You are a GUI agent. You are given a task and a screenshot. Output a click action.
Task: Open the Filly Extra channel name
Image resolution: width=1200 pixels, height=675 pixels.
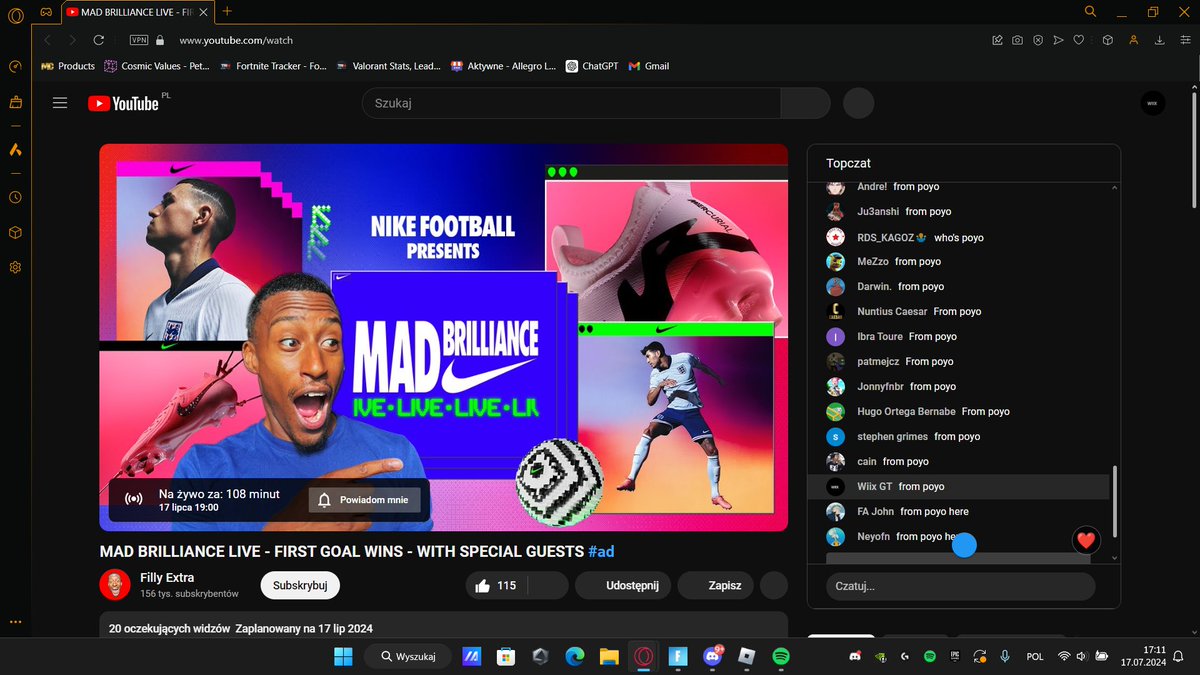pyautogui.click(x=167, y=578)
